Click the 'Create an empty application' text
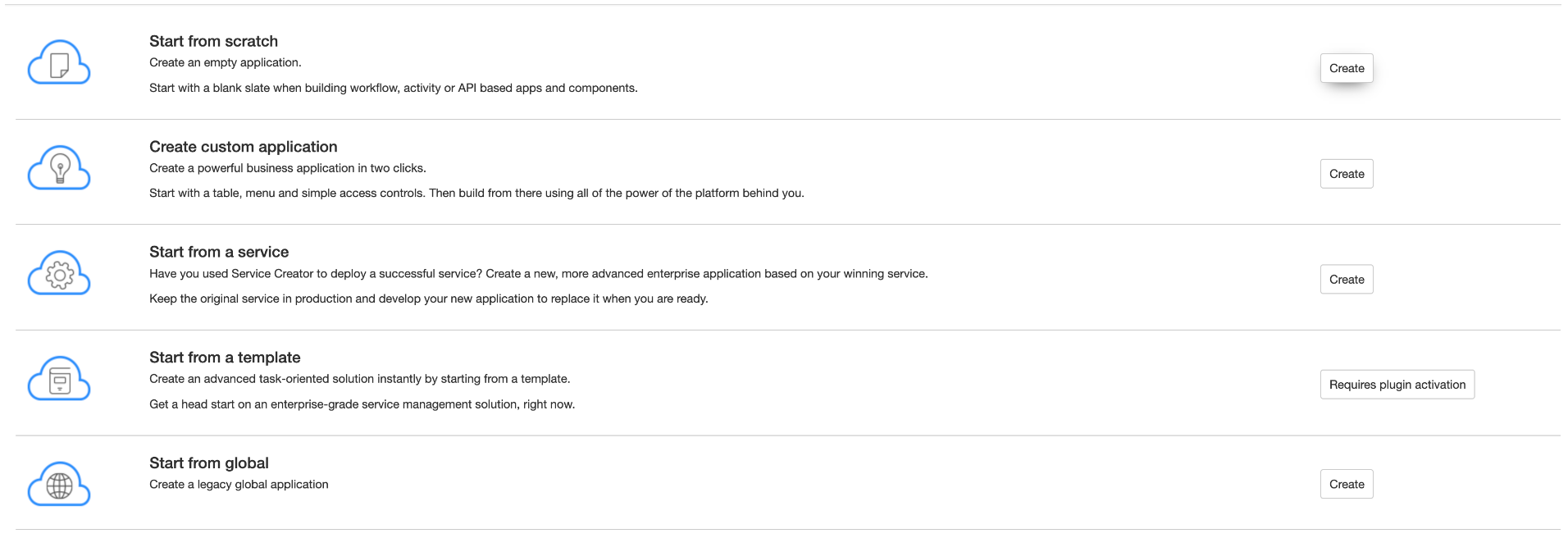 coord(226,62)
